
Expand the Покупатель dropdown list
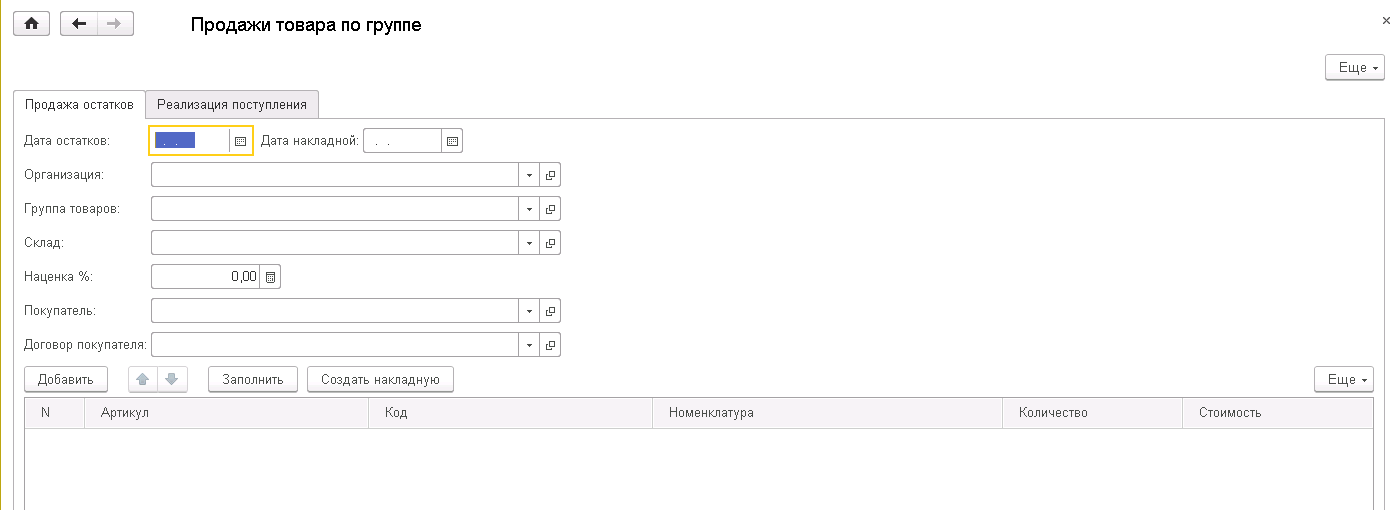tap(529, 311)
